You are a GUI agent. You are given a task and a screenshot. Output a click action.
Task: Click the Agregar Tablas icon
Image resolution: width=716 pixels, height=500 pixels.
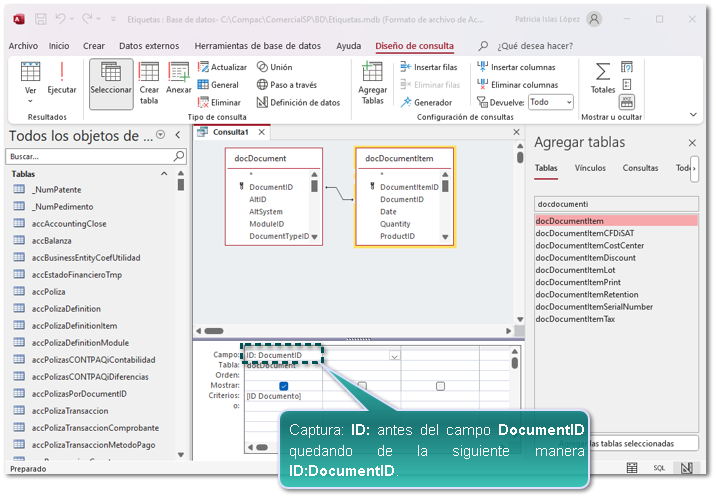(x=372, y=82)
